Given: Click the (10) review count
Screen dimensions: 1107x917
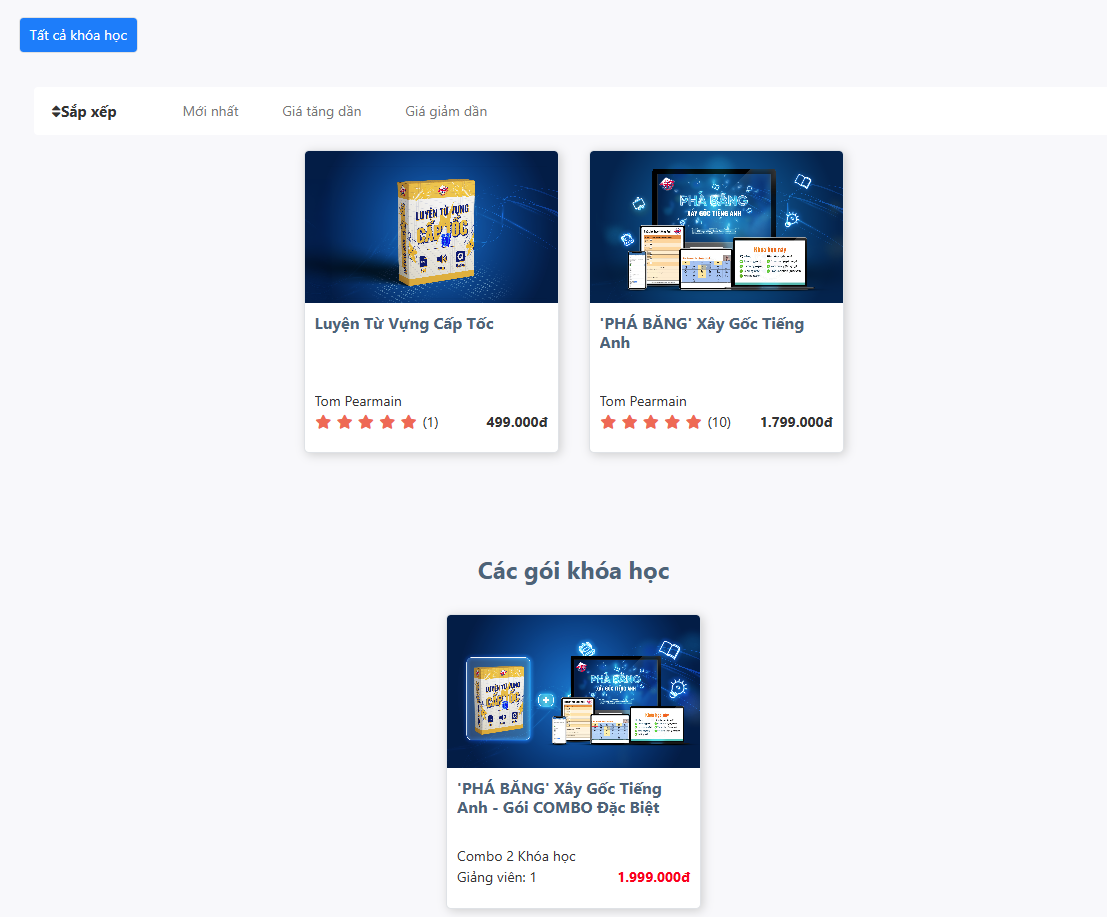Looking at the screenshot, I should (719, 423).
